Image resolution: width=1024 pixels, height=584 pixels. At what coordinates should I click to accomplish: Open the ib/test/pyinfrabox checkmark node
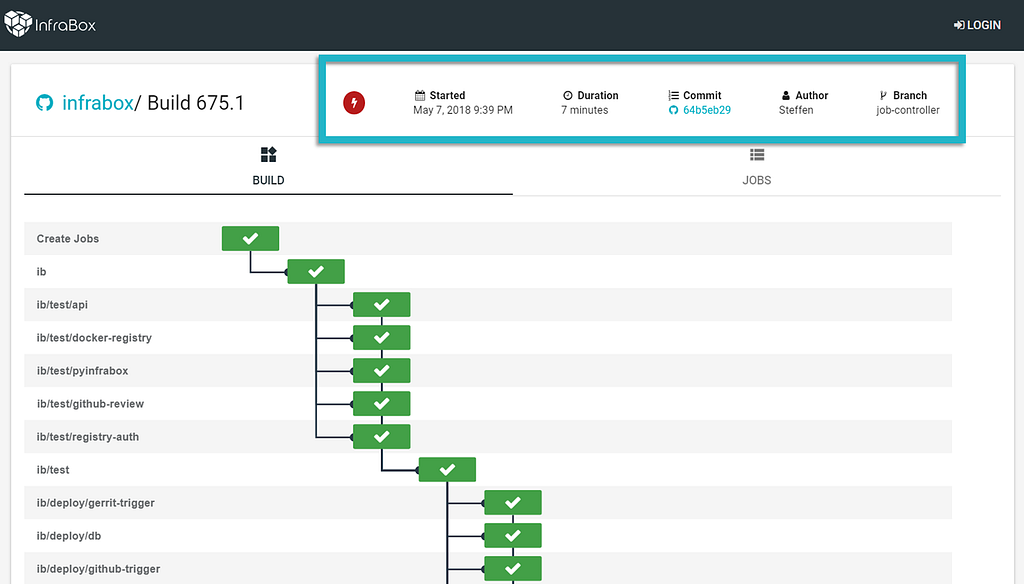pyautogui.click(x=381, y=370)
